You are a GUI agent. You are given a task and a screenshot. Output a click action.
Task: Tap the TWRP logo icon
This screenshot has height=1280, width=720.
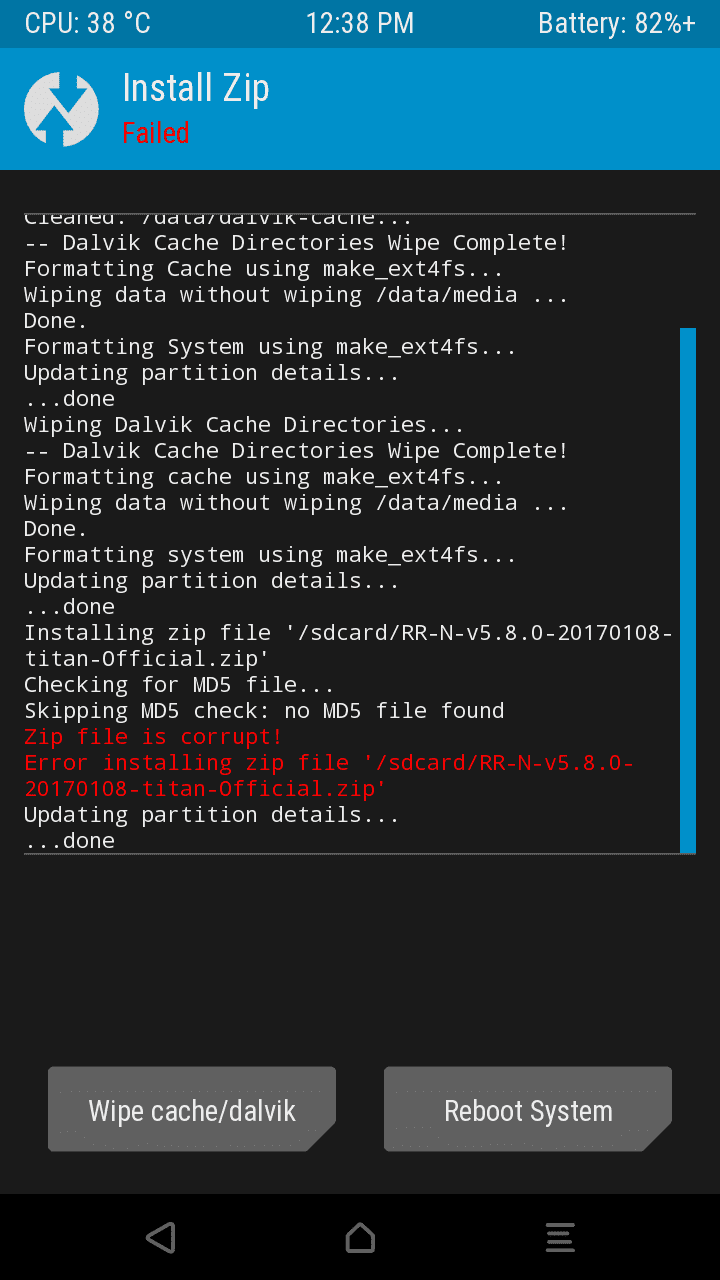pyautogui.click(x=61, y=109)
